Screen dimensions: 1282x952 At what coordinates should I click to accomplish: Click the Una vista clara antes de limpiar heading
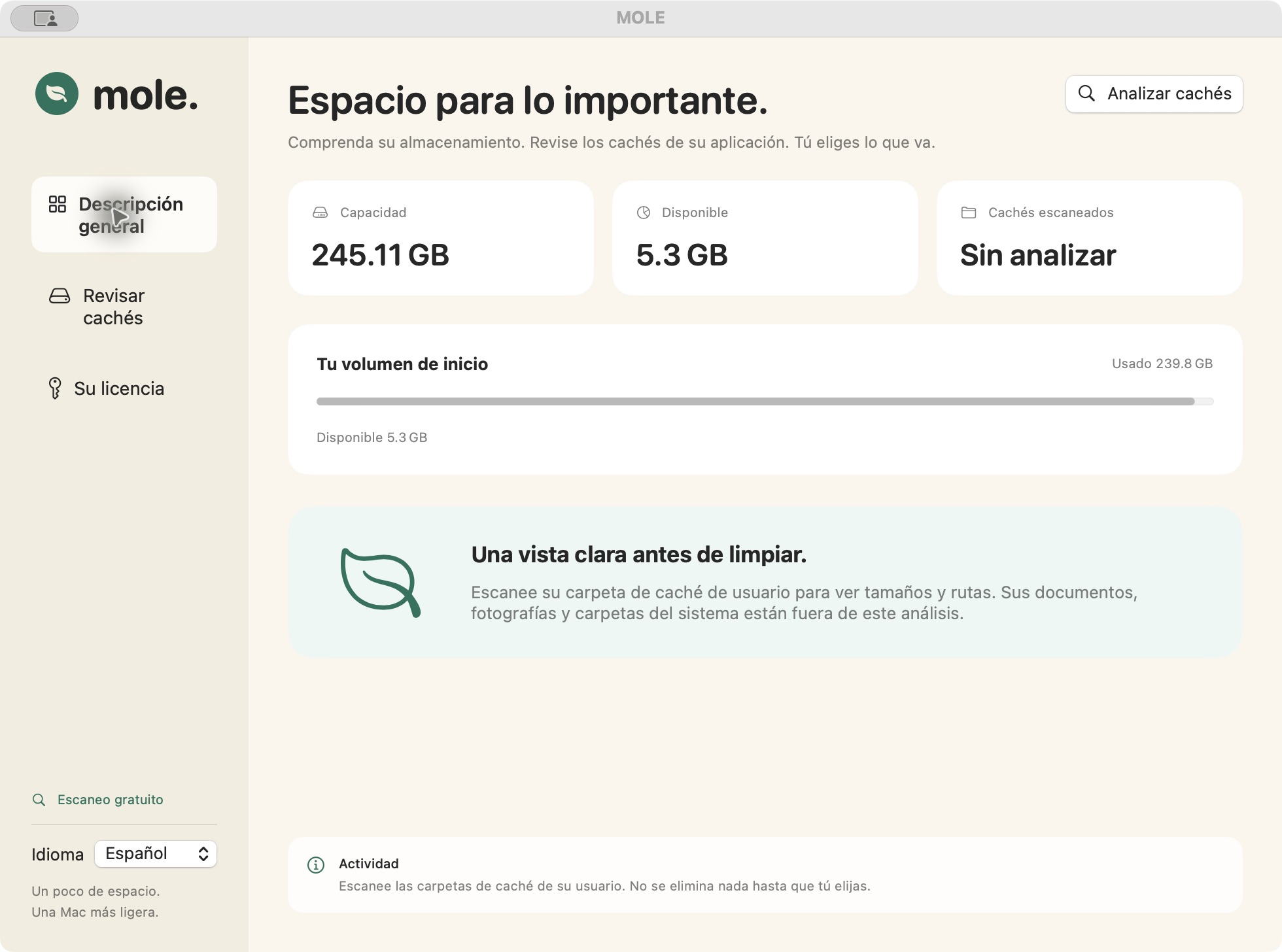point(639,554)
